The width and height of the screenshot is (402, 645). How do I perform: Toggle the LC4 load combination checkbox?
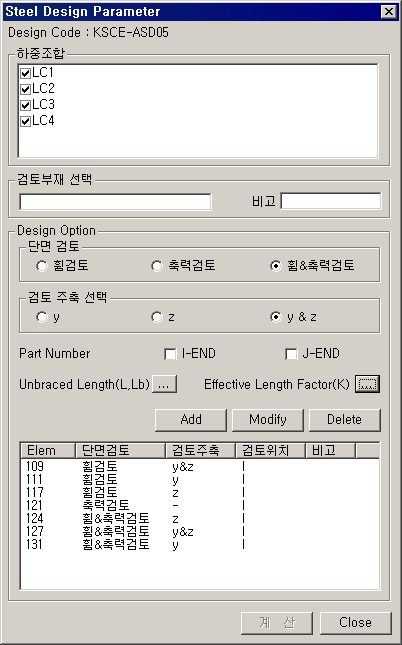click(26, 121)
